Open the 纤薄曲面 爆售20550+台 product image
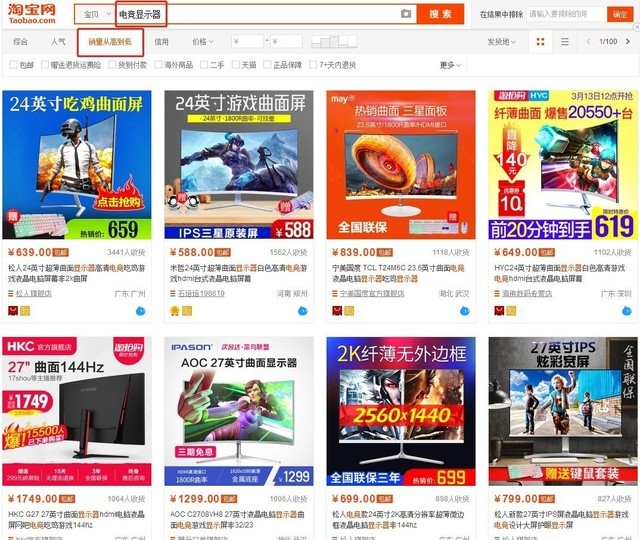The width and height of the screenshot is (640, 540). [x=563, y=164]
